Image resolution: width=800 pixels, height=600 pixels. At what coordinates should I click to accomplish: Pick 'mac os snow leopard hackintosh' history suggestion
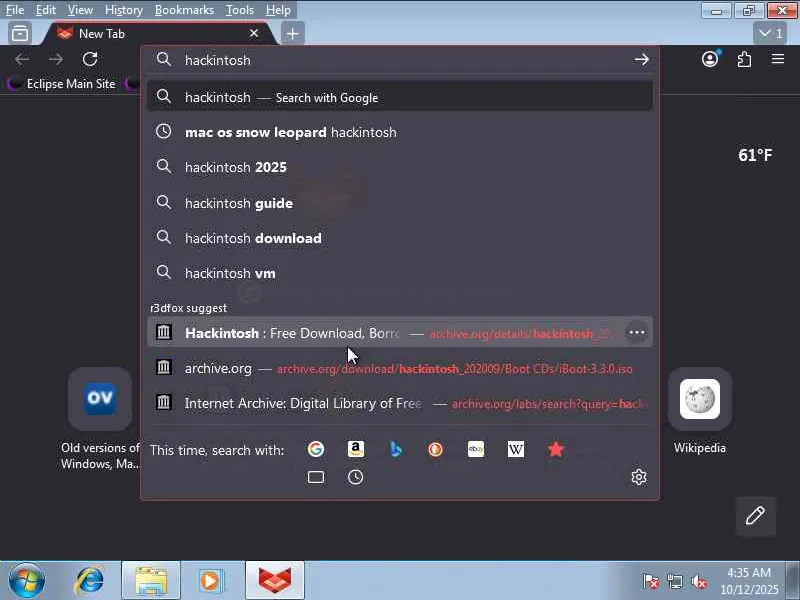click(399, 132)
